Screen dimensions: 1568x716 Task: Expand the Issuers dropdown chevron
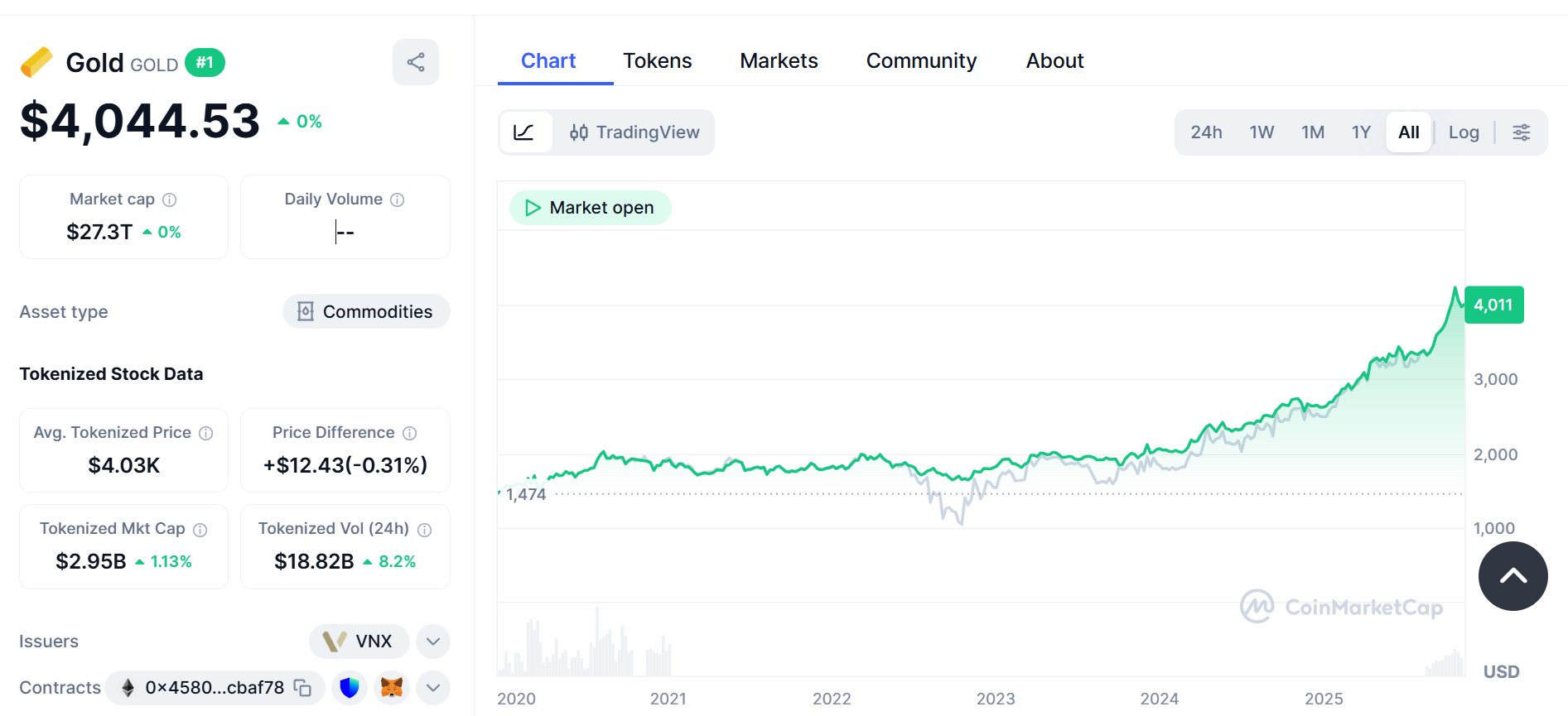click(x=433, y=642)
